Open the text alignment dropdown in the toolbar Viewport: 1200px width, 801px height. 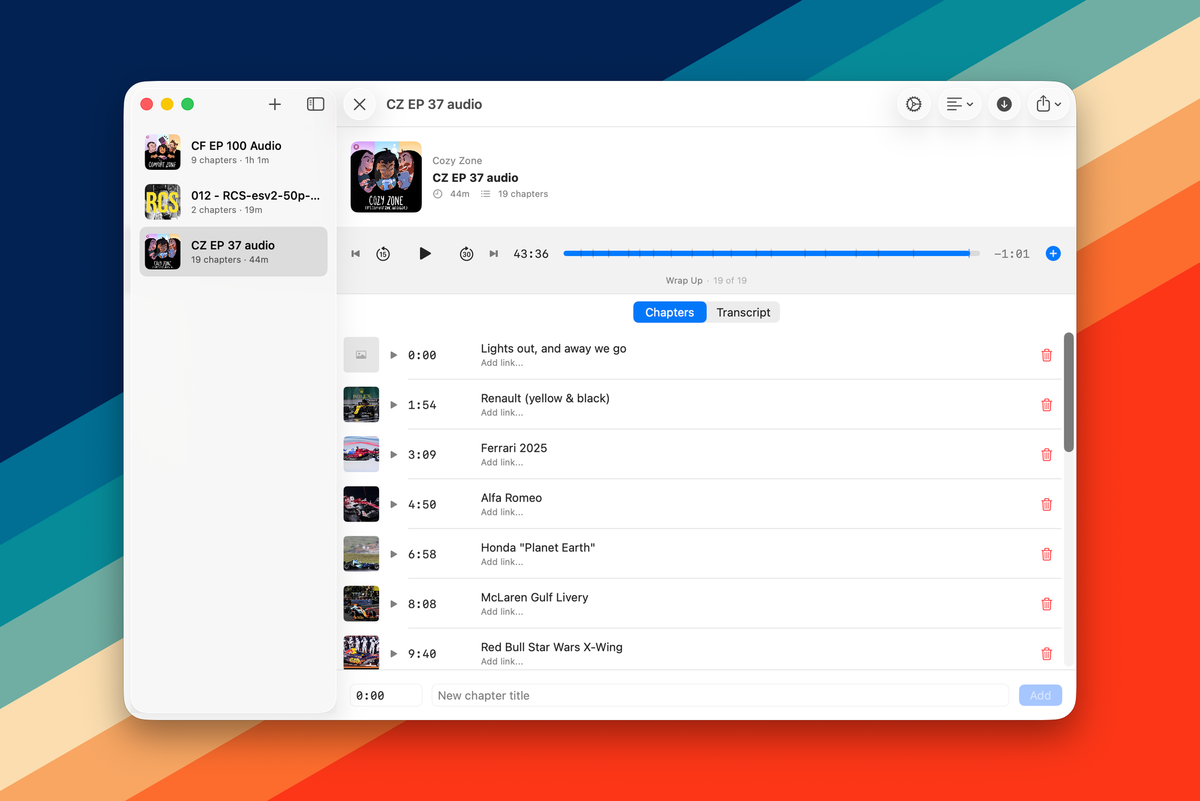(959, 104)
